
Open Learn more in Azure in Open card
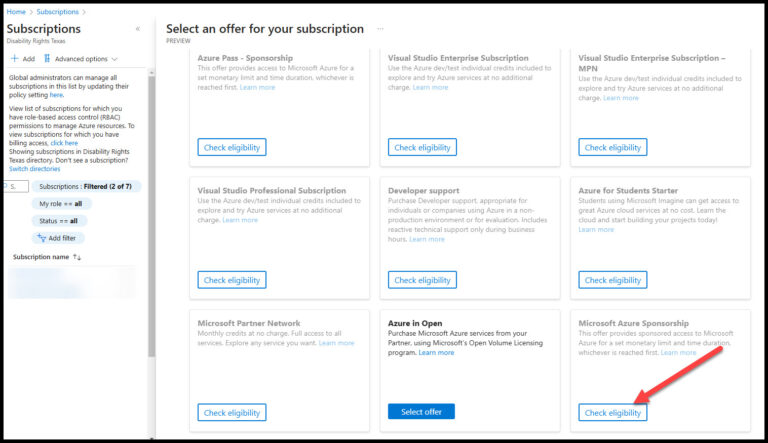[x=436, y=353]
